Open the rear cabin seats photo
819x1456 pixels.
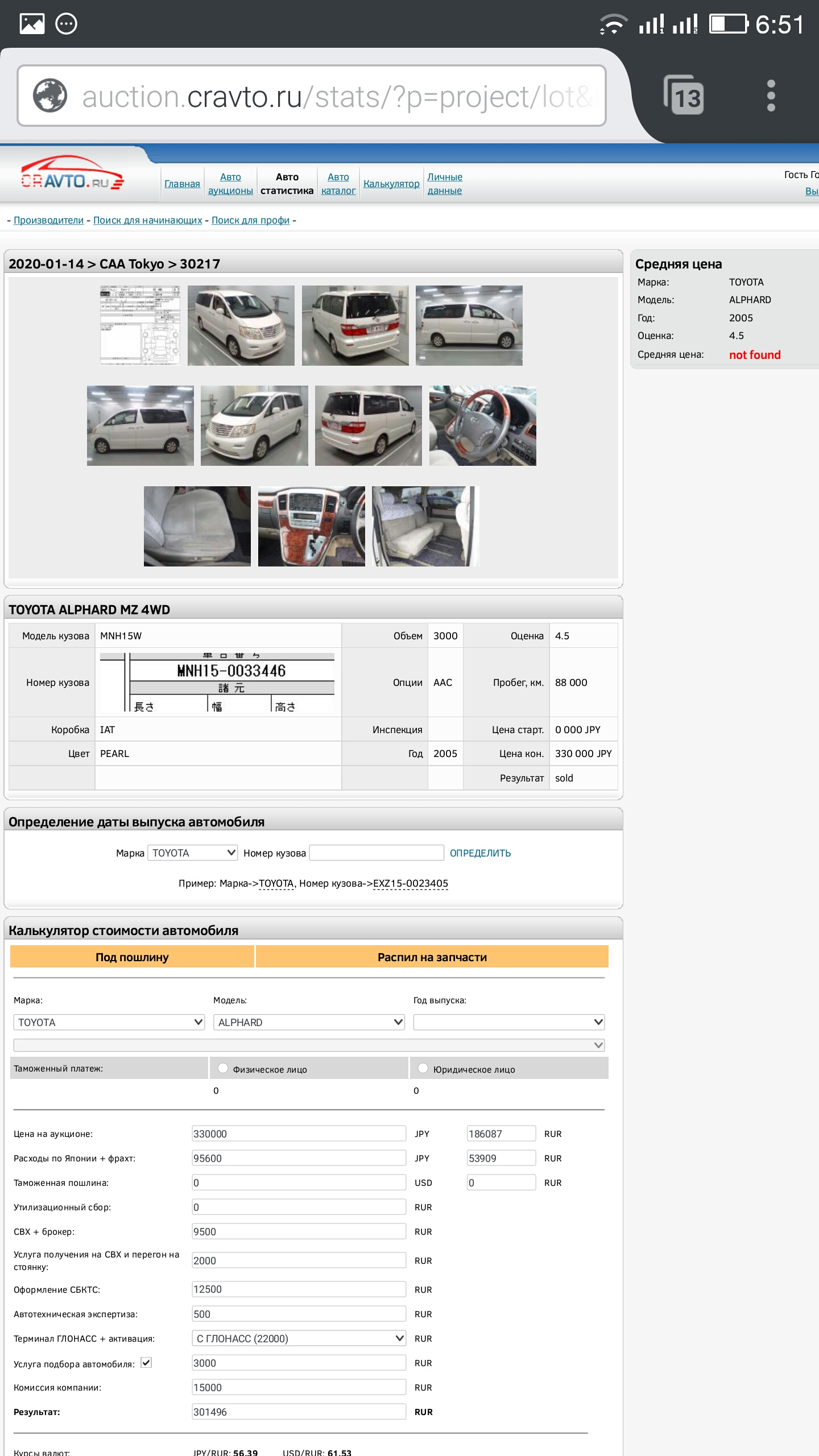coord(425,526)
